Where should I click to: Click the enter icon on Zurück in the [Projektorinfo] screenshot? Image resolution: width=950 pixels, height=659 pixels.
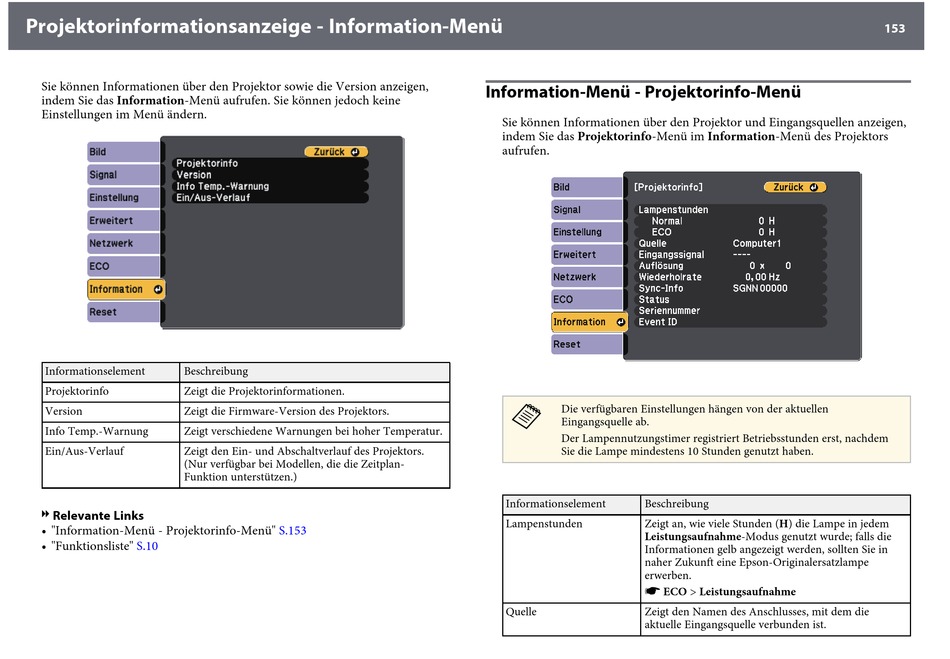pyautogui.click(x=814, y=187)
